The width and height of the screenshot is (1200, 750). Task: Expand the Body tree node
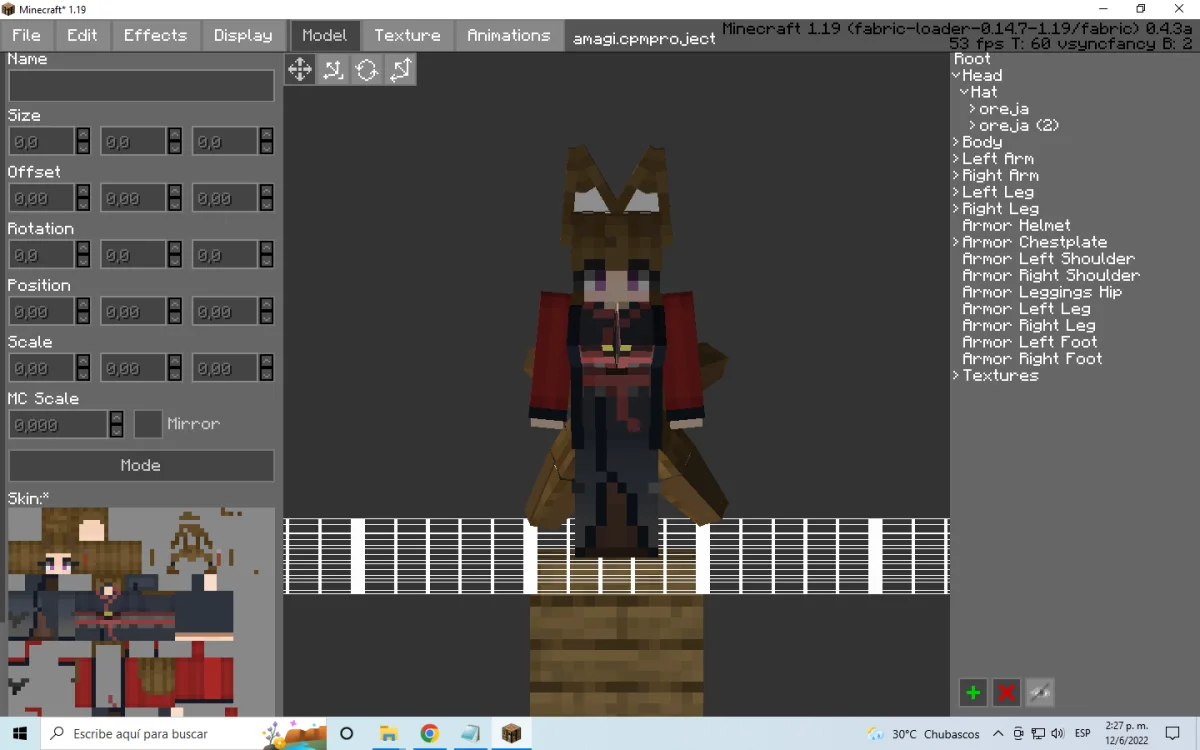click(956, 142)
